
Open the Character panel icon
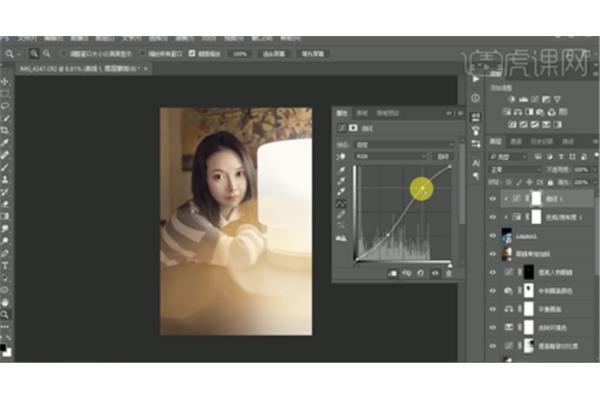(x=476, y=163)
